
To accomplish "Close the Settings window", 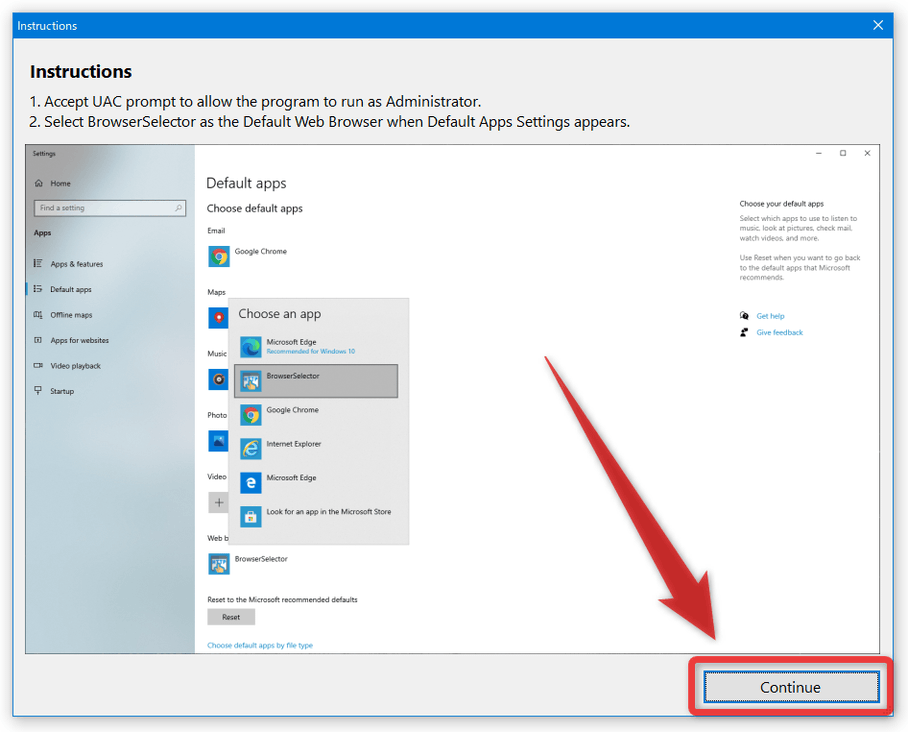I will (x=867, y=153).
